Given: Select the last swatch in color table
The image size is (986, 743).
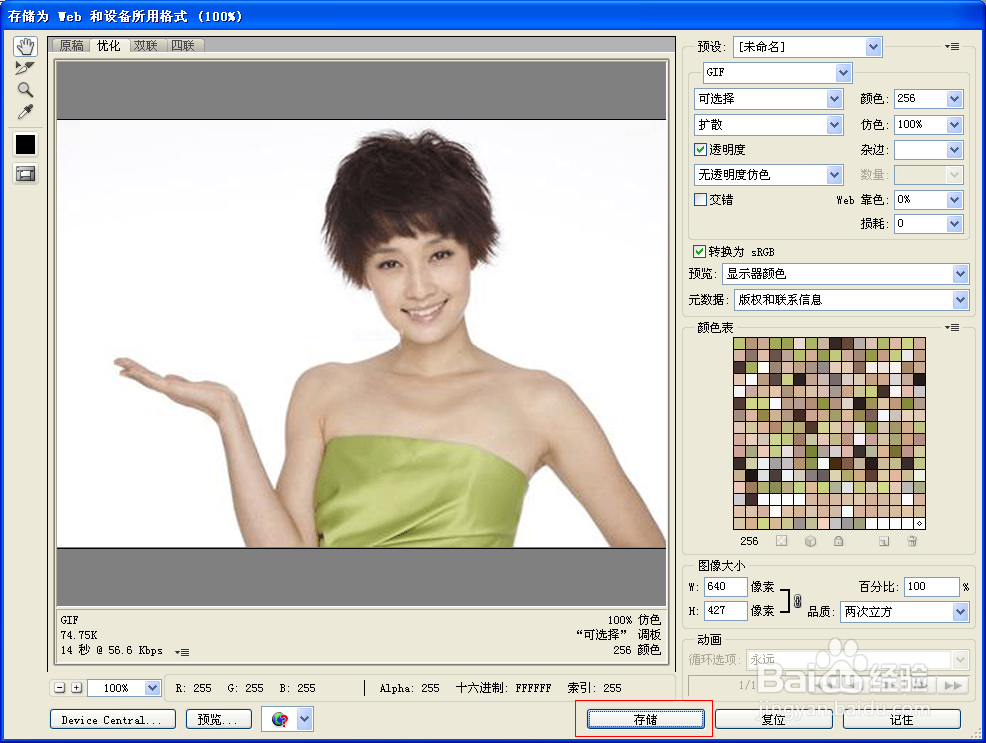Looking at the screenshot, I should tap(919, 523).
